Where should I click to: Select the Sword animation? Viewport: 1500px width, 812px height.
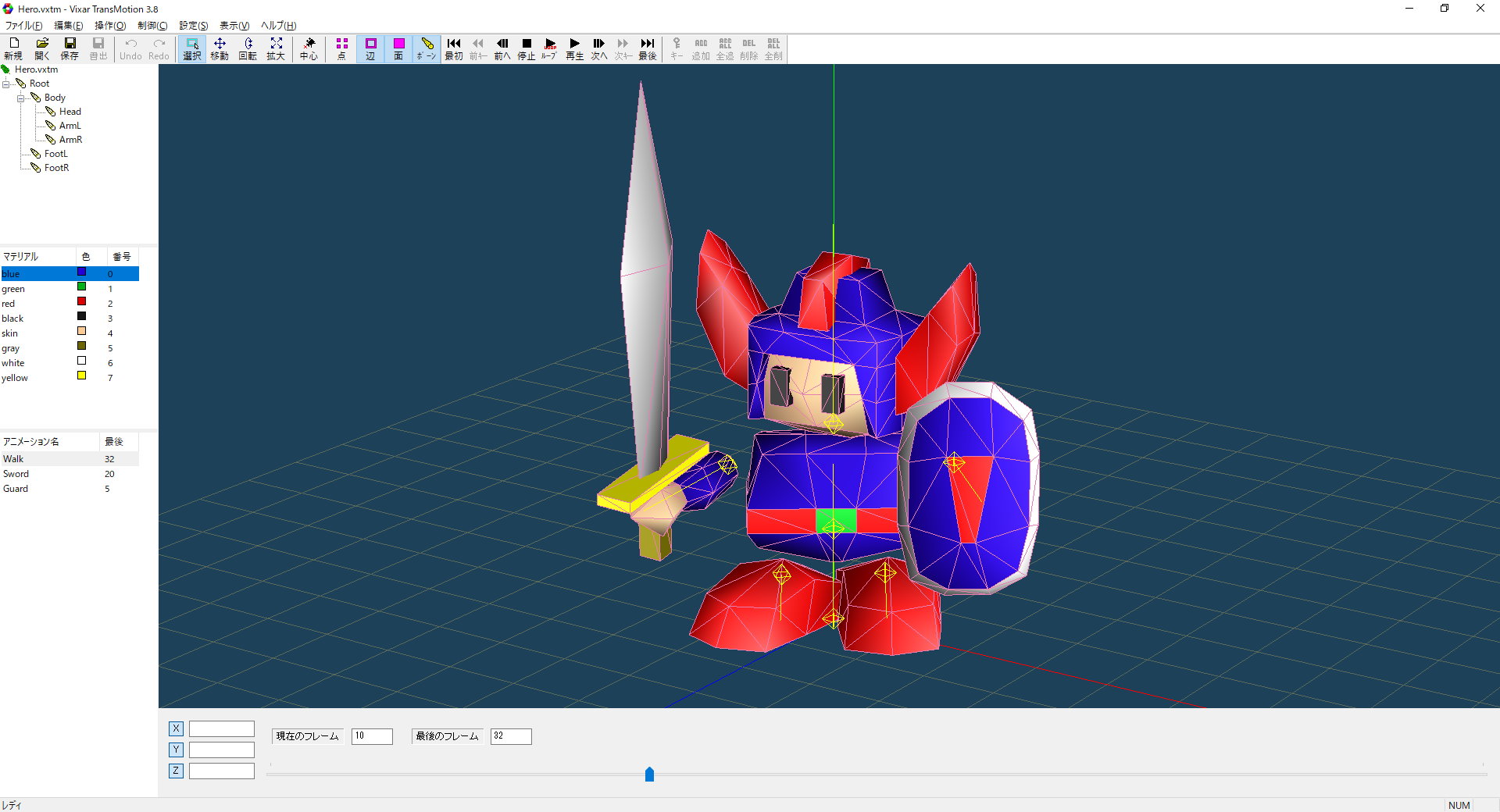(x=16, y=474)
